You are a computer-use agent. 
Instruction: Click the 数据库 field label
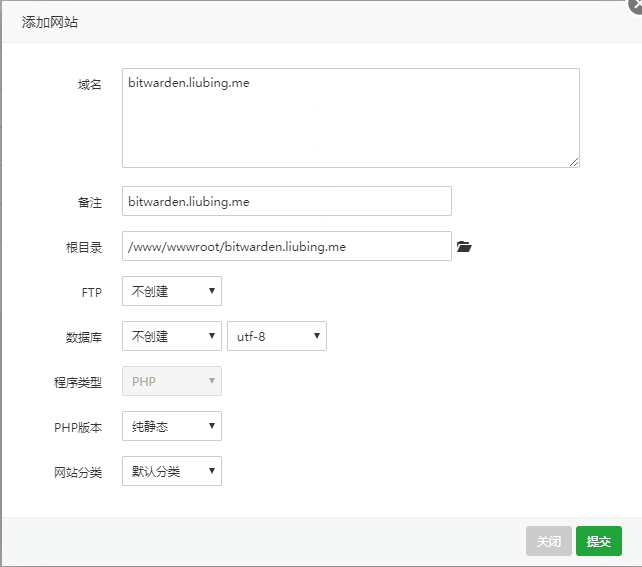coord(84,337)
